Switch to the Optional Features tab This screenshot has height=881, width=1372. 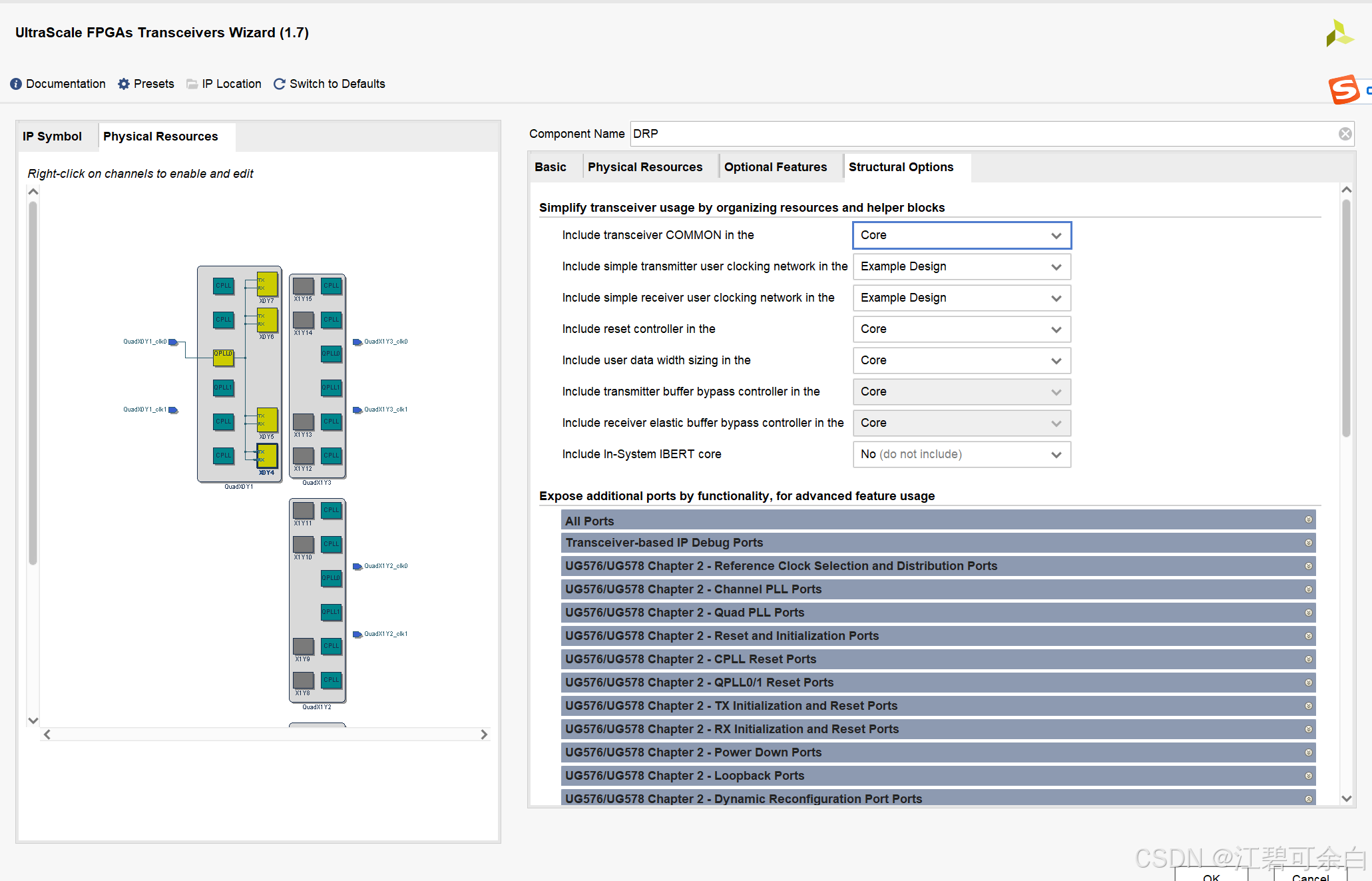coord(775,167)
